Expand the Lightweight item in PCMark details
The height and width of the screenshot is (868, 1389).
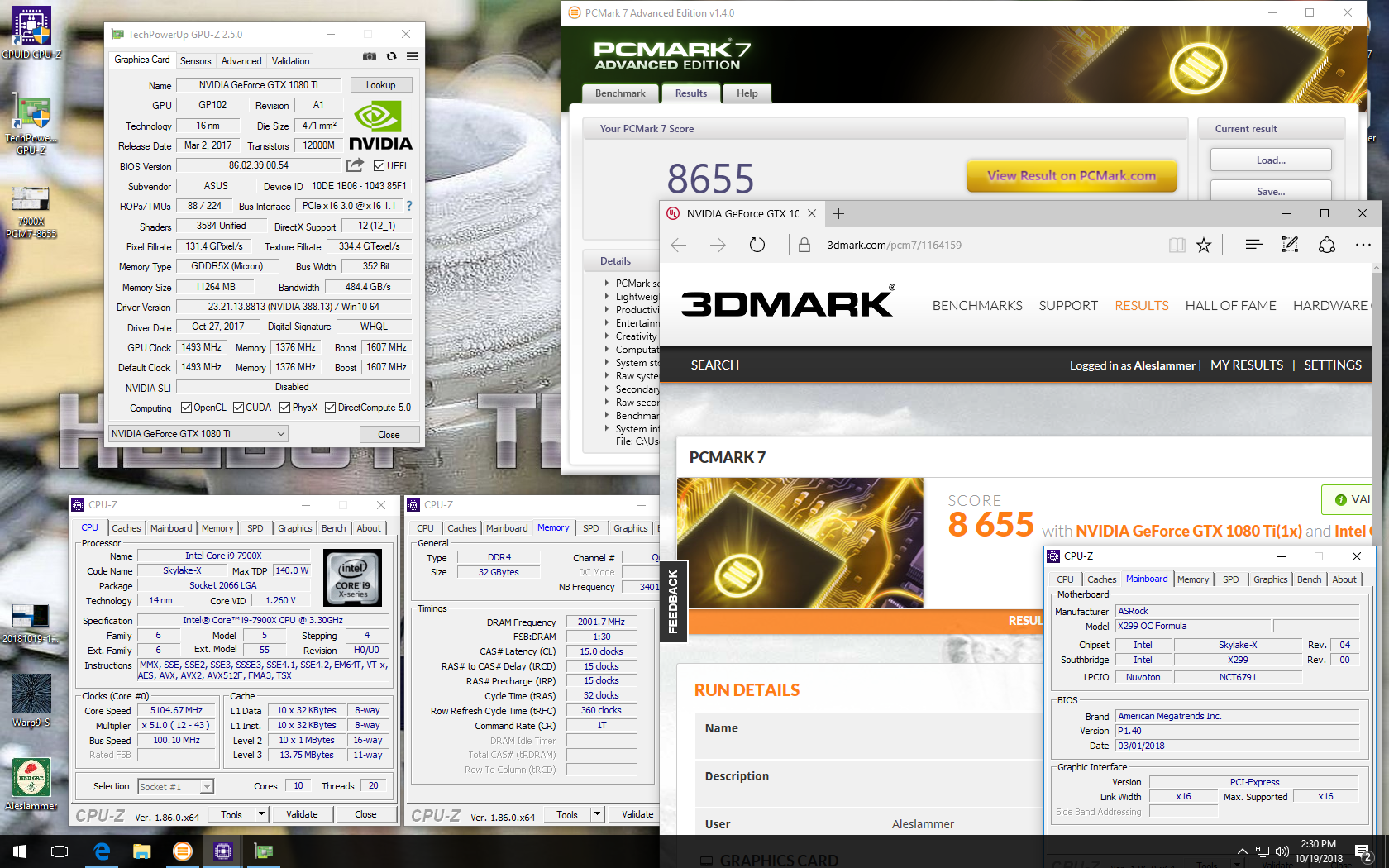coord(607,296)
